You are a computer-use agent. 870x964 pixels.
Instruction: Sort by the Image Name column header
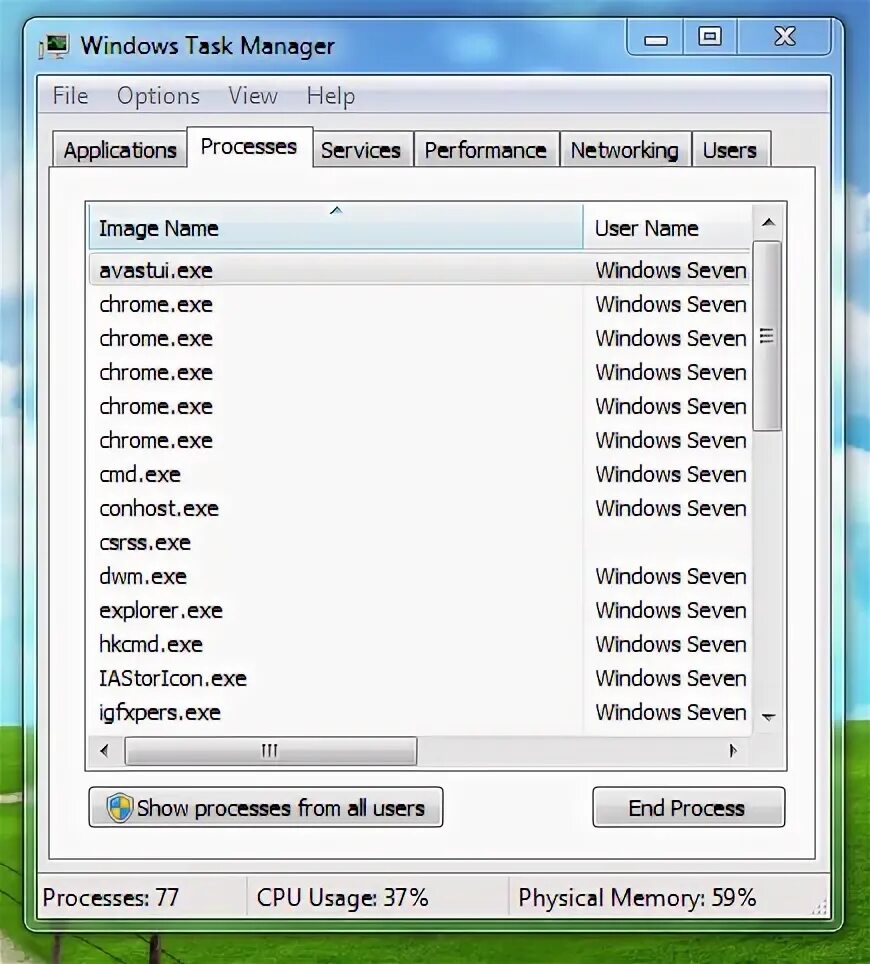point(336,227)
